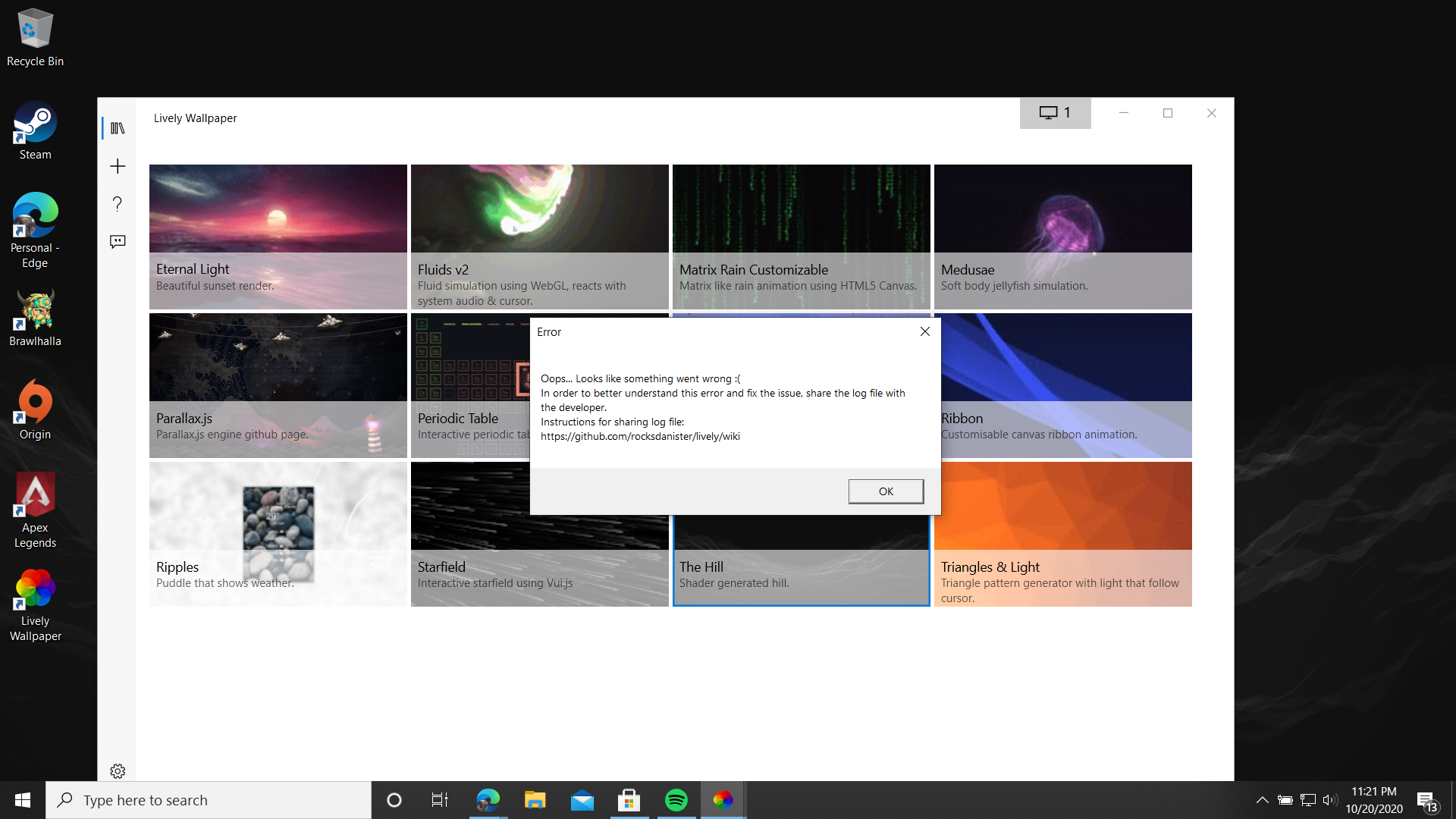Open Task View on taskbar
Viewport: 1456px width, 819px height.
coord(440,800)
